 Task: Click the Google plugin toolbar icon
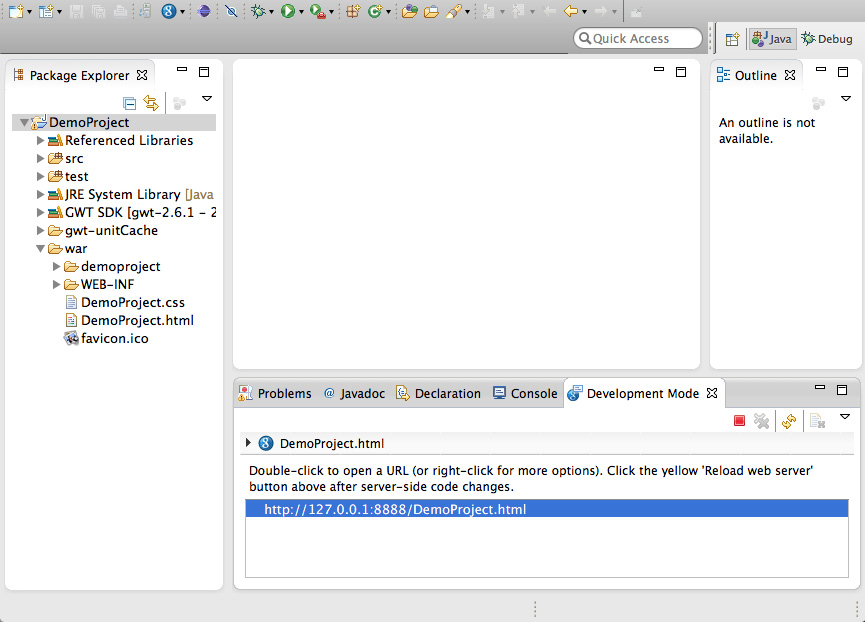[168, 10]
